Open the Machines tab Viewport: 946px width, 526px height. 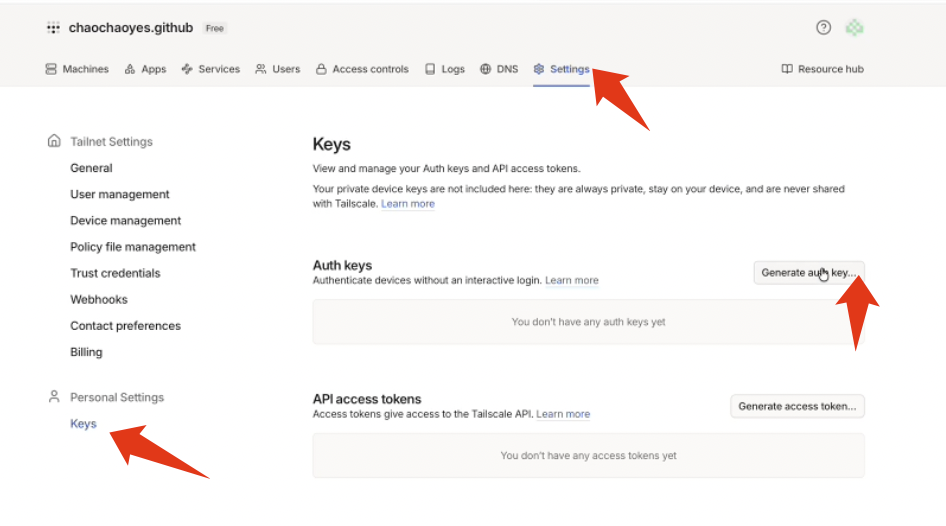[x=77, y=69]
